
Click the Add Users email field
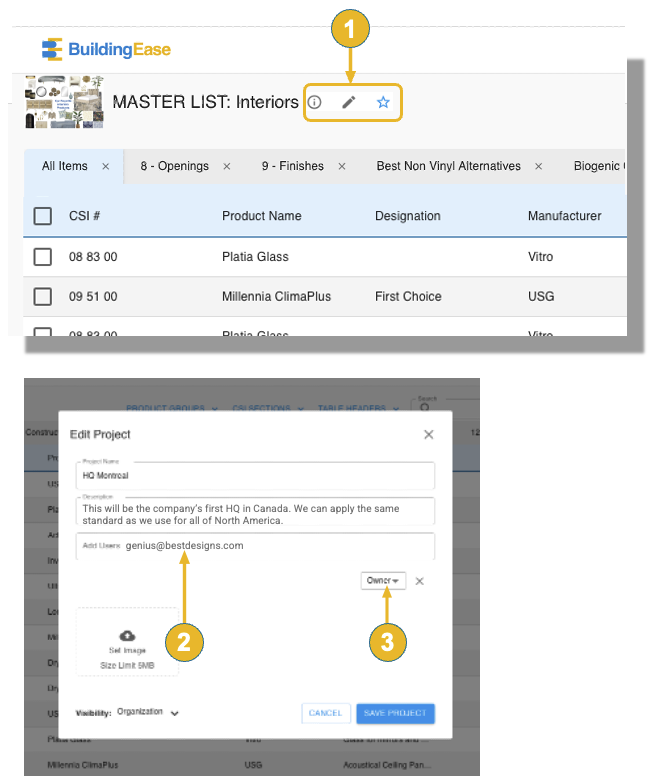(x=255, y=546)
